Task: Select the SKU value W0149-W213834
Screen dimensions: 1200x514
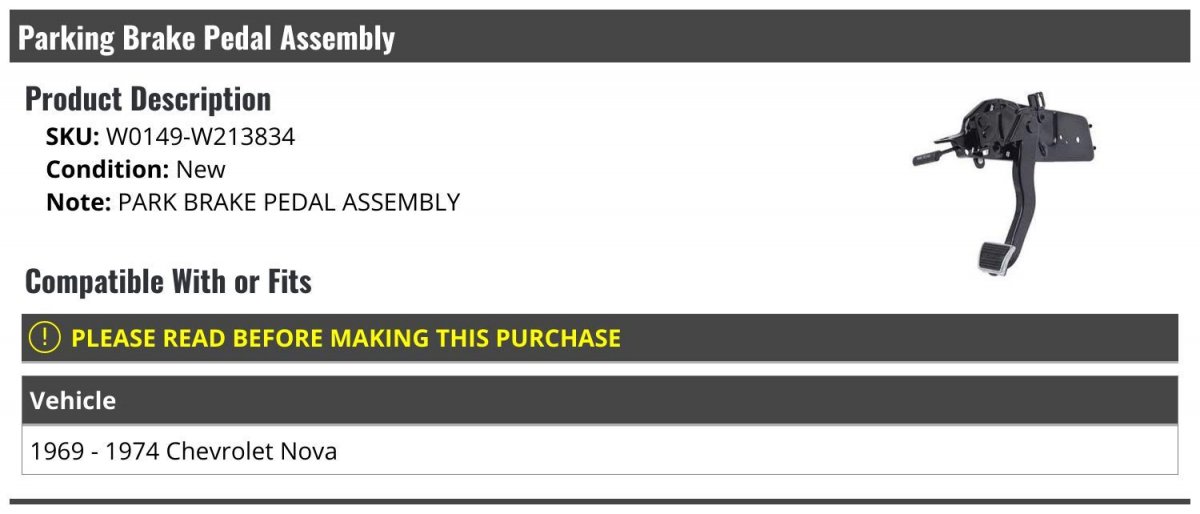Action: (201, 137)
